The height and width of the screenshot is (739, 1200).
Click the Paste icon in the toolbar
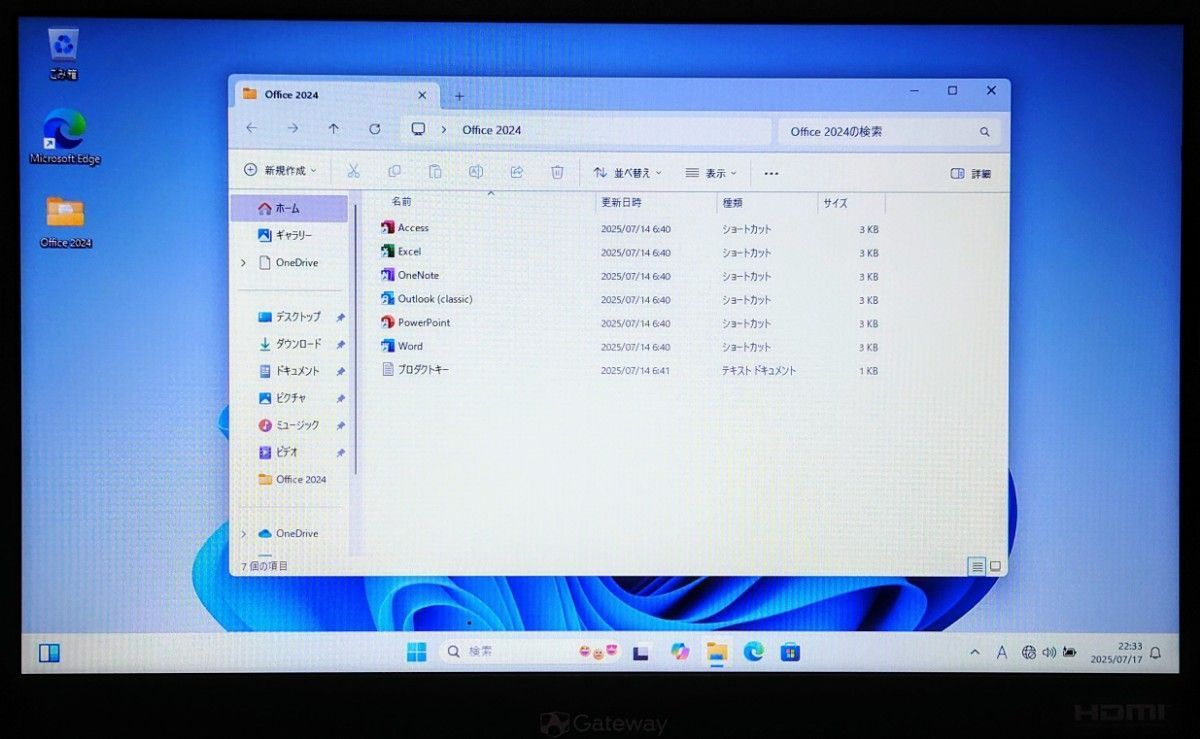[x=435, y=172]
